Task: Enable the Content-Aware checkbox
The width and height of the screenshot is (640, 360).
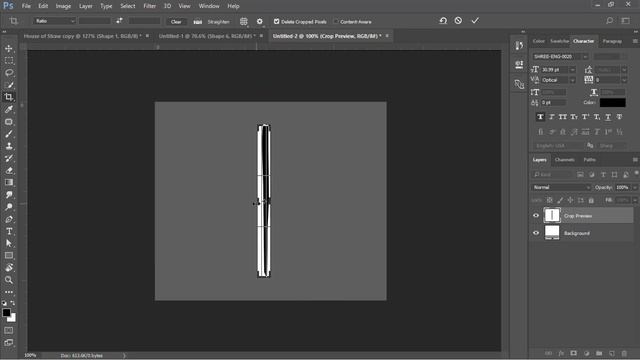Action: click(336, 21)
